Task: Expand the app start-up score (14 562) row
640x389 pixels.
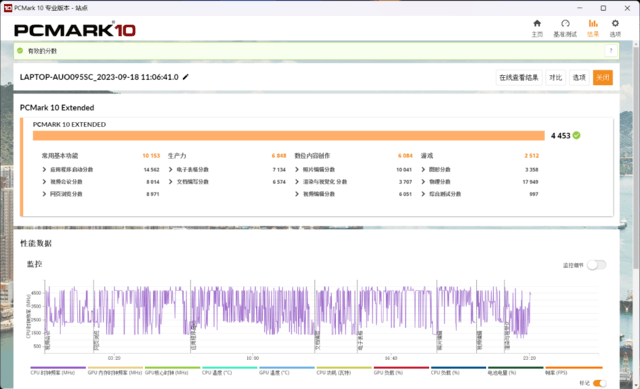Action: tap(44, 169)
